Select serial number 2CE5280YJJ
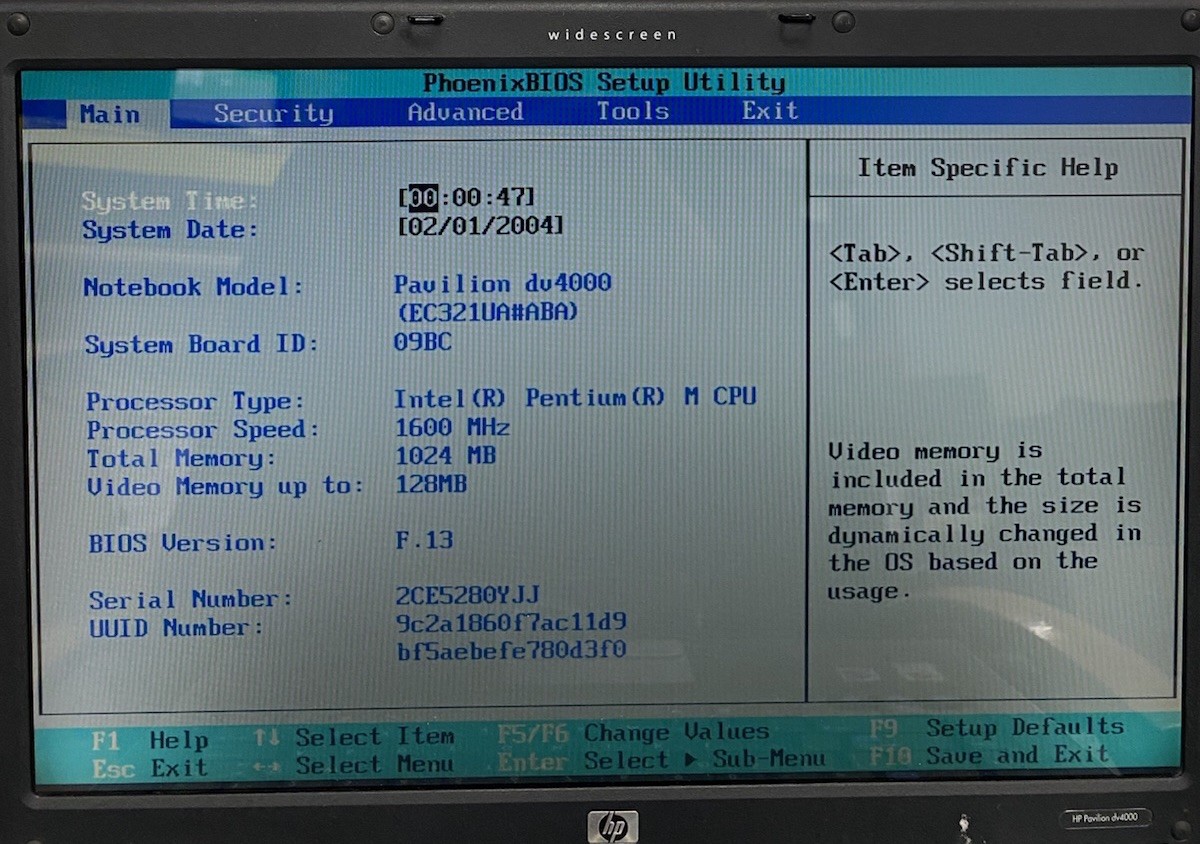Viewport: 1200px width, 844px height. (468, 596)
